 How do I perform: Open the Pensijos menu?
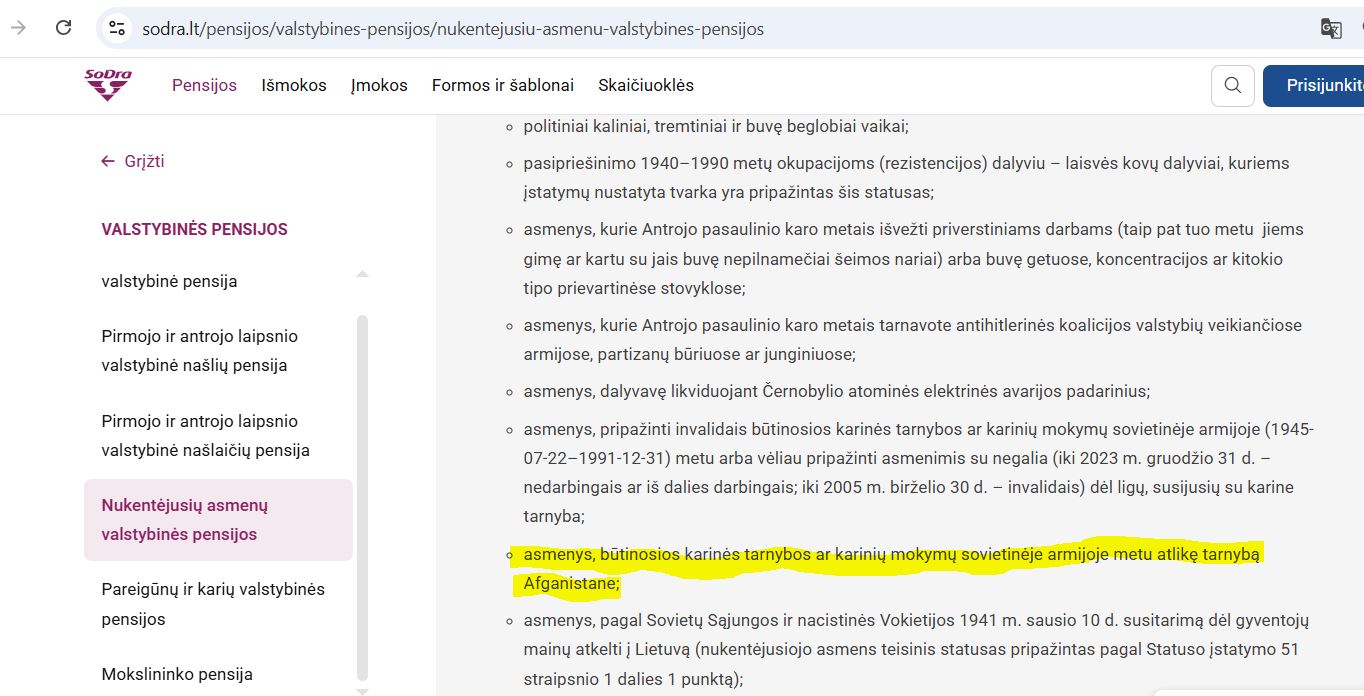click(204, 86)
